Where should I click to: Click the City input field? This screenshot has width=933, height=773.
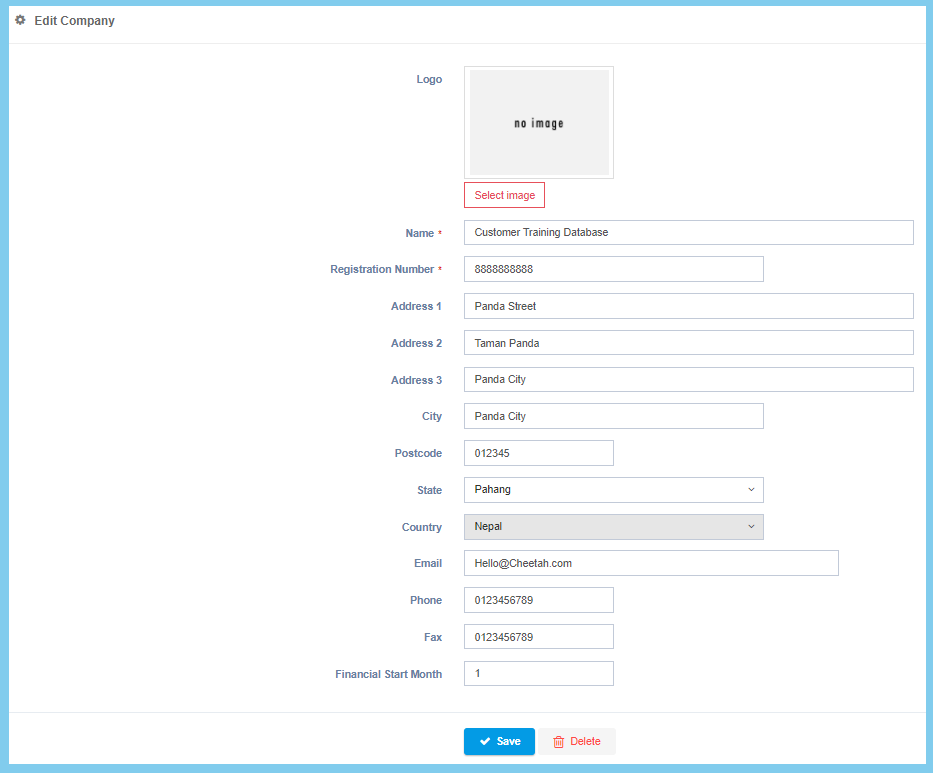coord(613,416)
